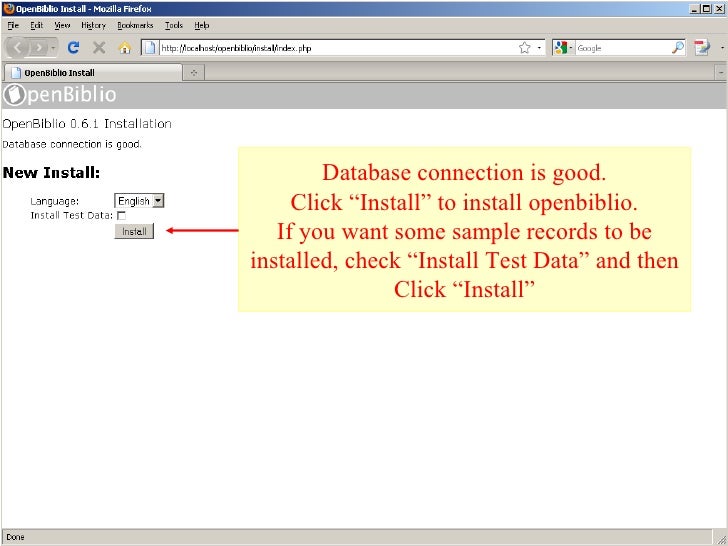The height and width of the screenshot is (546, 728).
Task: Click 'Database connection is good.' page text
Action: click(x=72, y=144)
